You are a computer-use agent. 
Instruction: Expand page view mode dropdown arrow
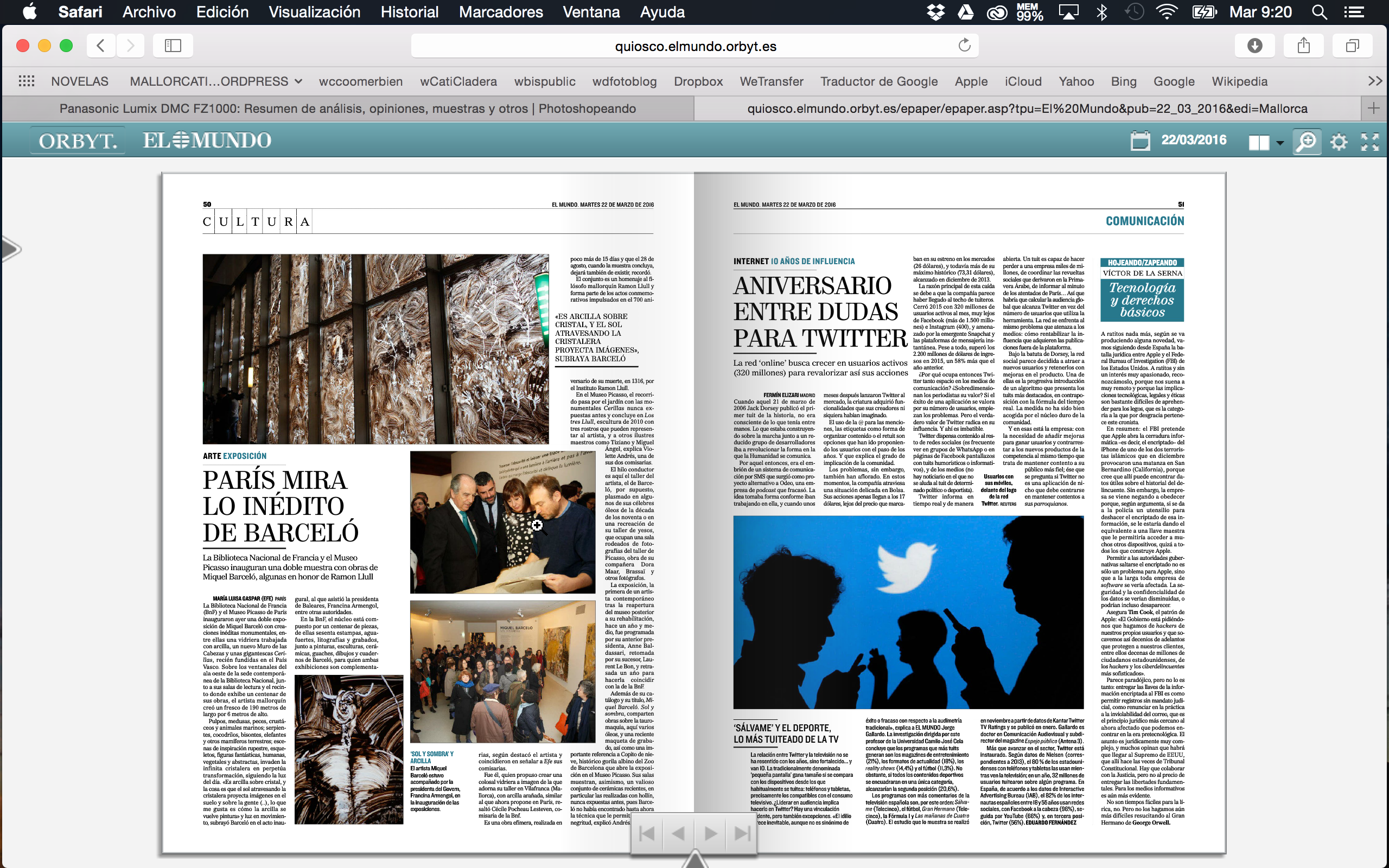click(x=1279, y=143)
